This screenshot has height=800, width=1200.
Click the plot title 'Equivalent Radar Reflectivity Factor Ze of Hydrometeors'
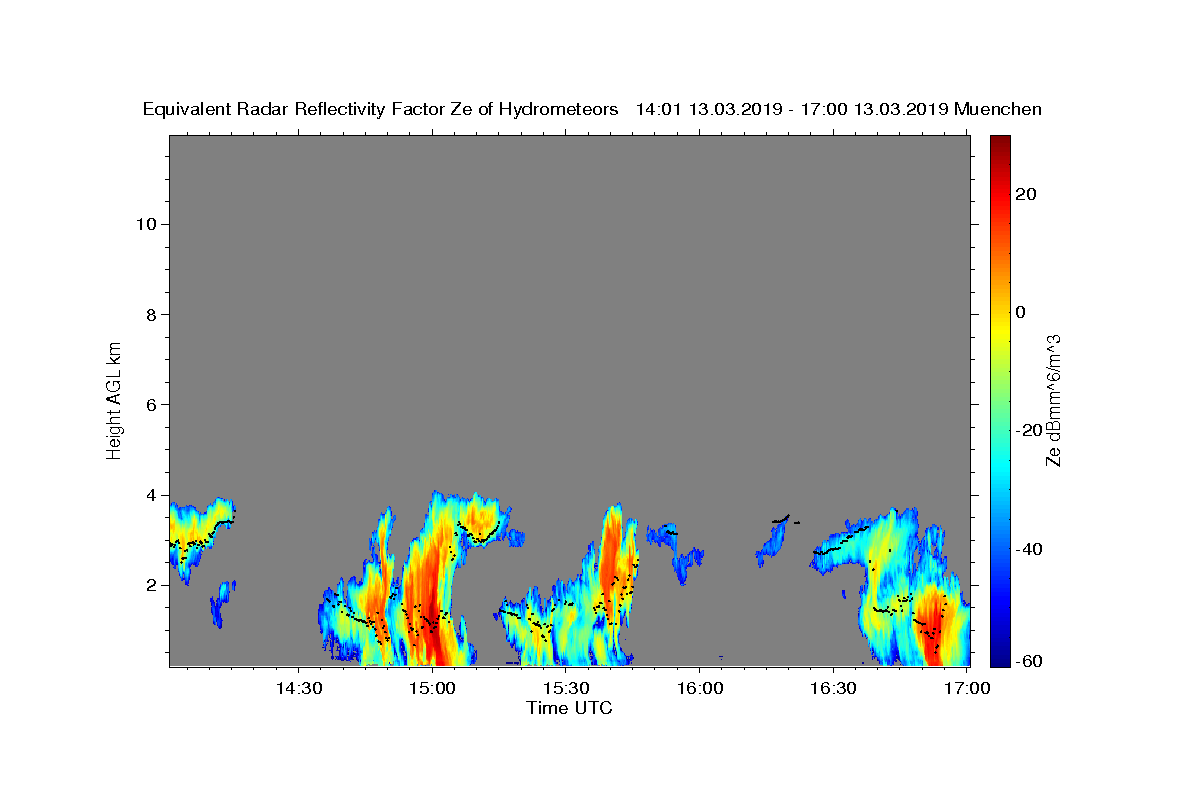pos(381,110)
